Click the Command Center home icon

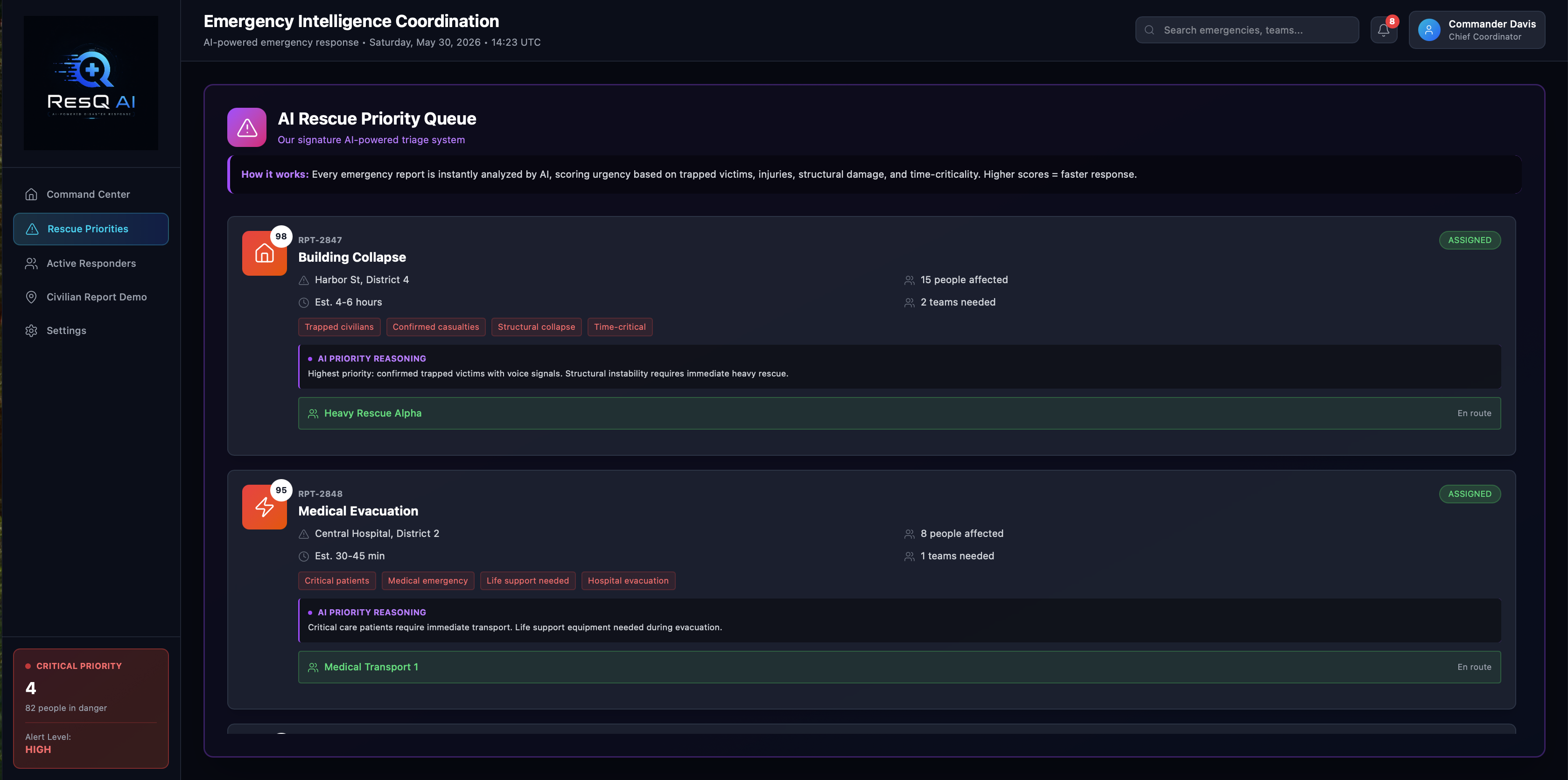tap(32, 194)
